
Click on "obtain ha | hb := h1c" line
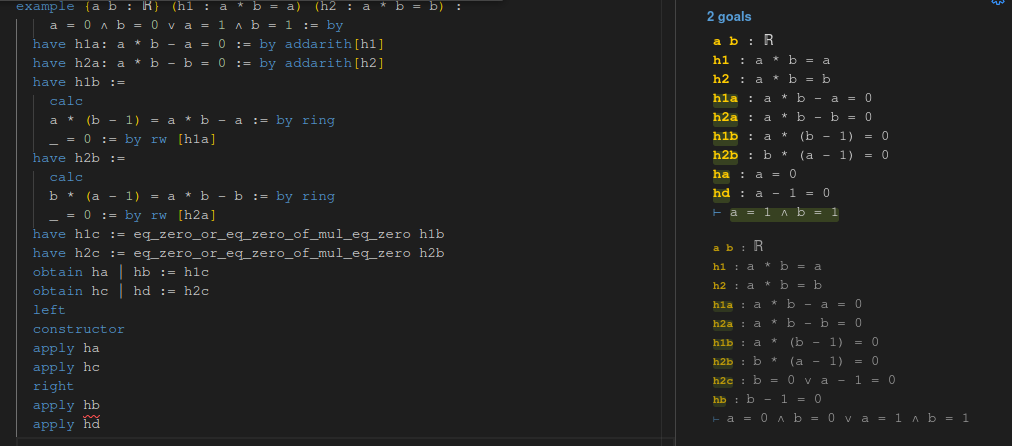(121, 272)
